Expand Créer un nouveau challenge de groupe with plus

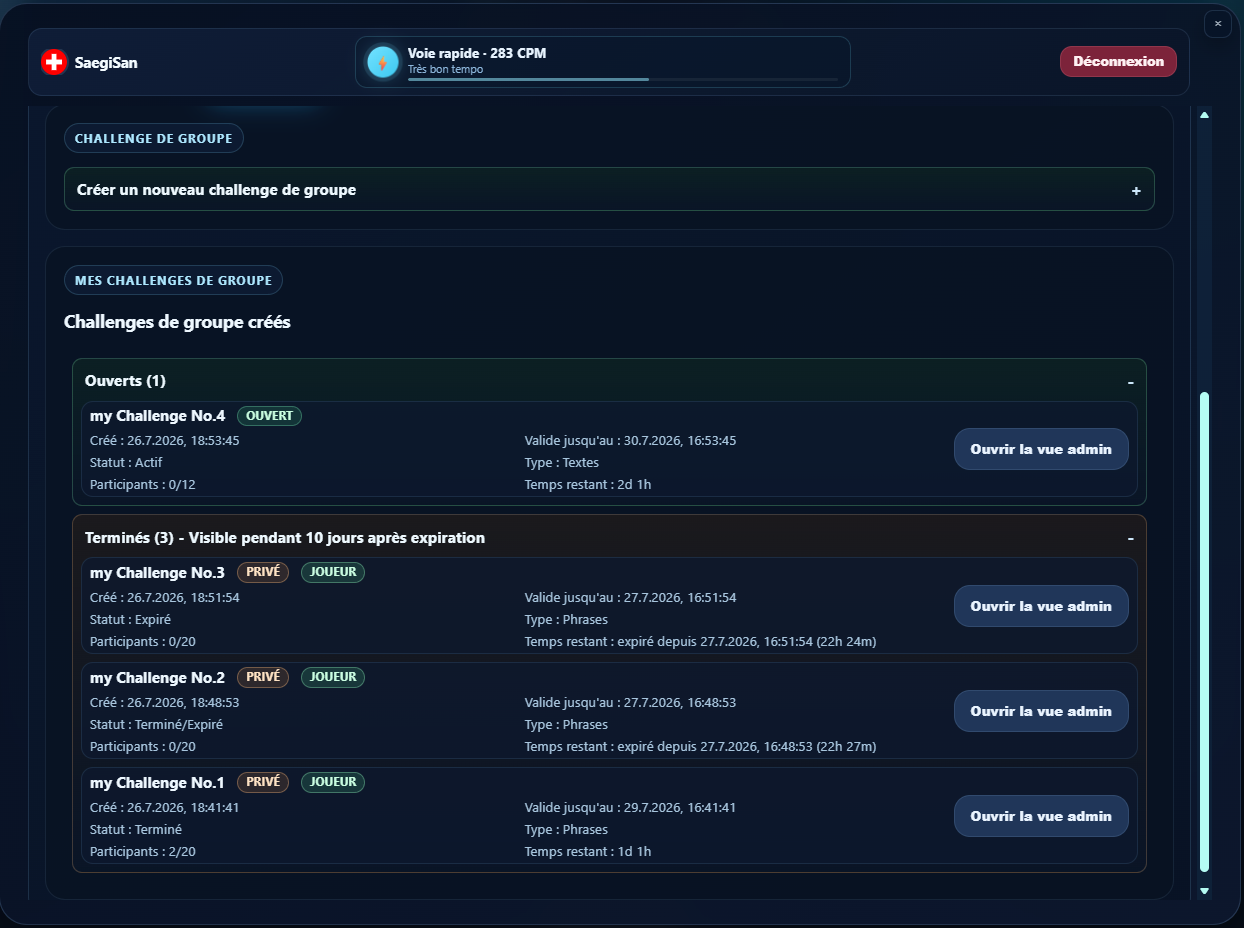tap(1136, 190)
